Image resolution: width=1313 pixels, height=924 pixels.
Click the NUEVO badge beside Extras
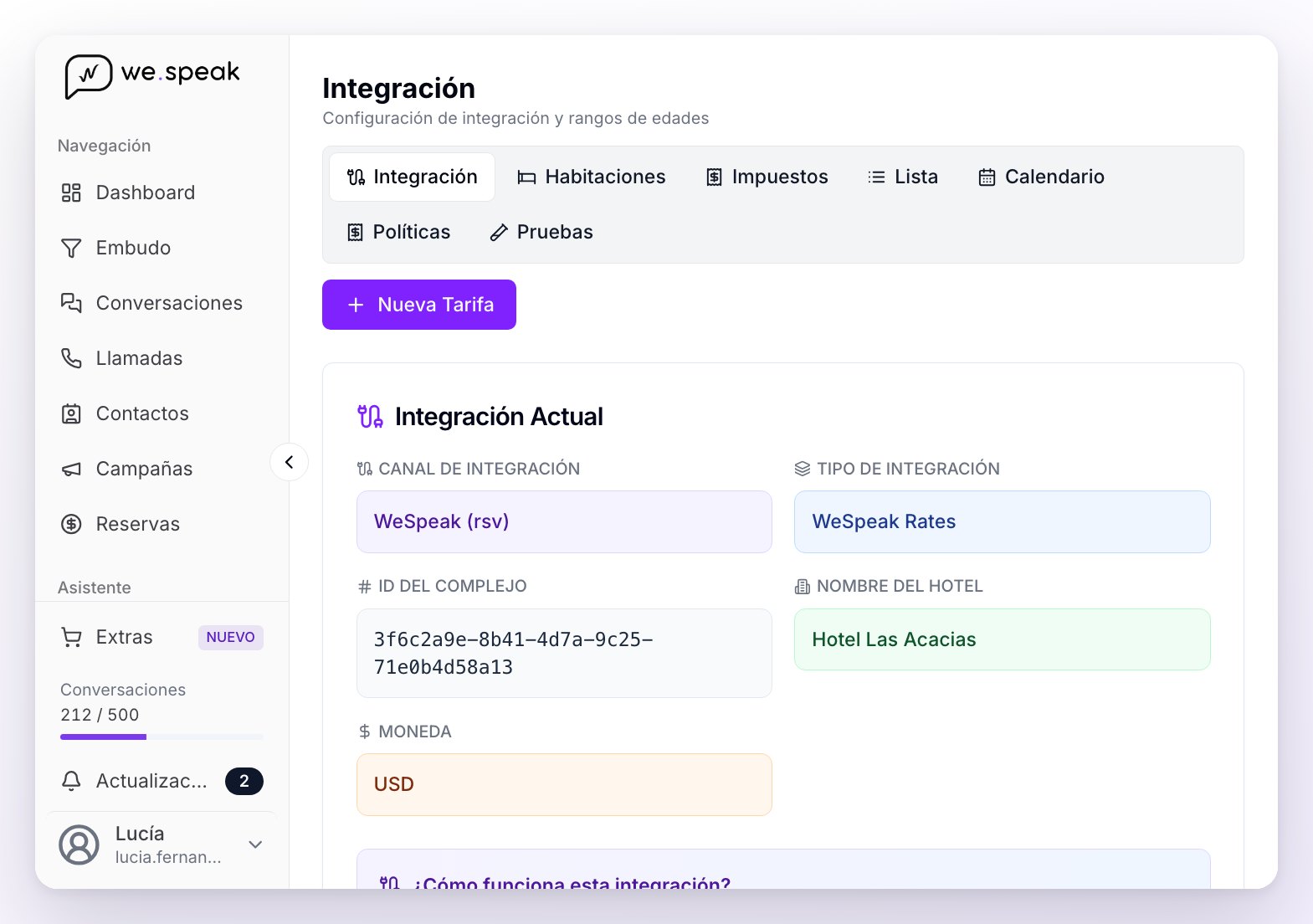pyautogui.click(x=231, y=638)
